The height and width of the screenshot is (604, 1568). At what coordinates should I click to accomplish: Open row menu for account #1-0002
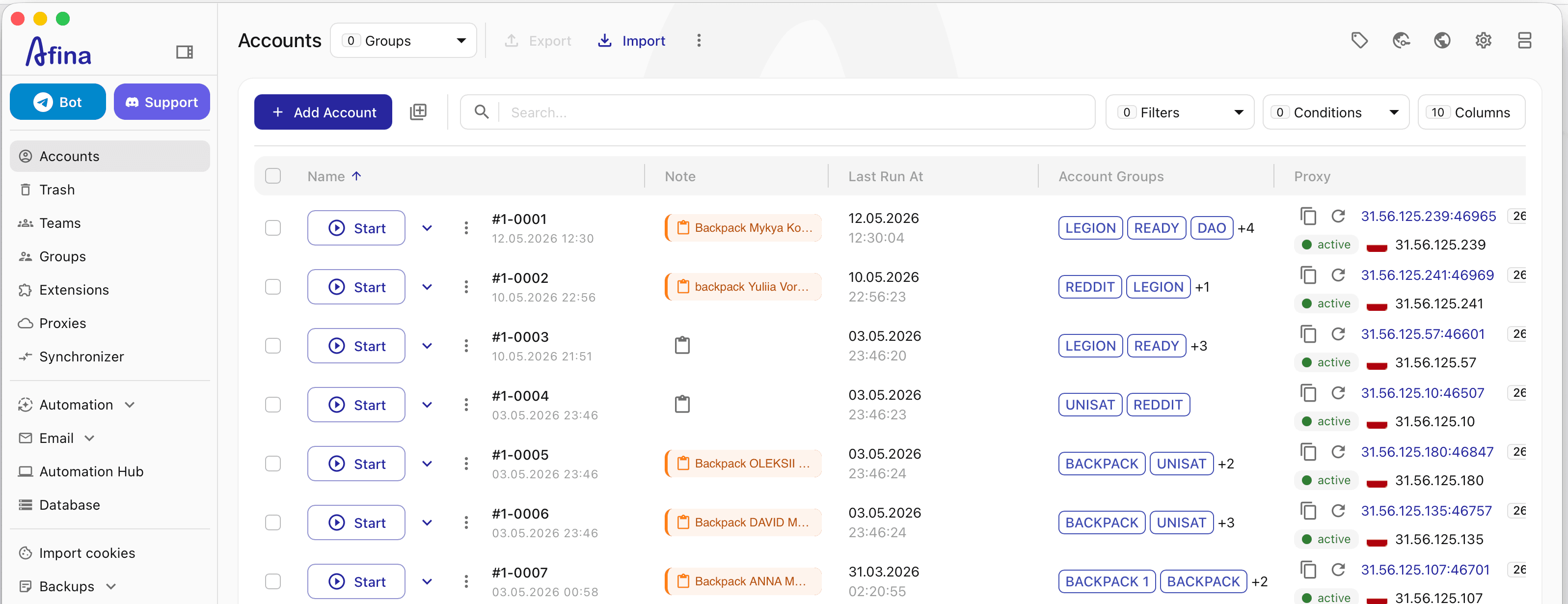tap(466, 287)
